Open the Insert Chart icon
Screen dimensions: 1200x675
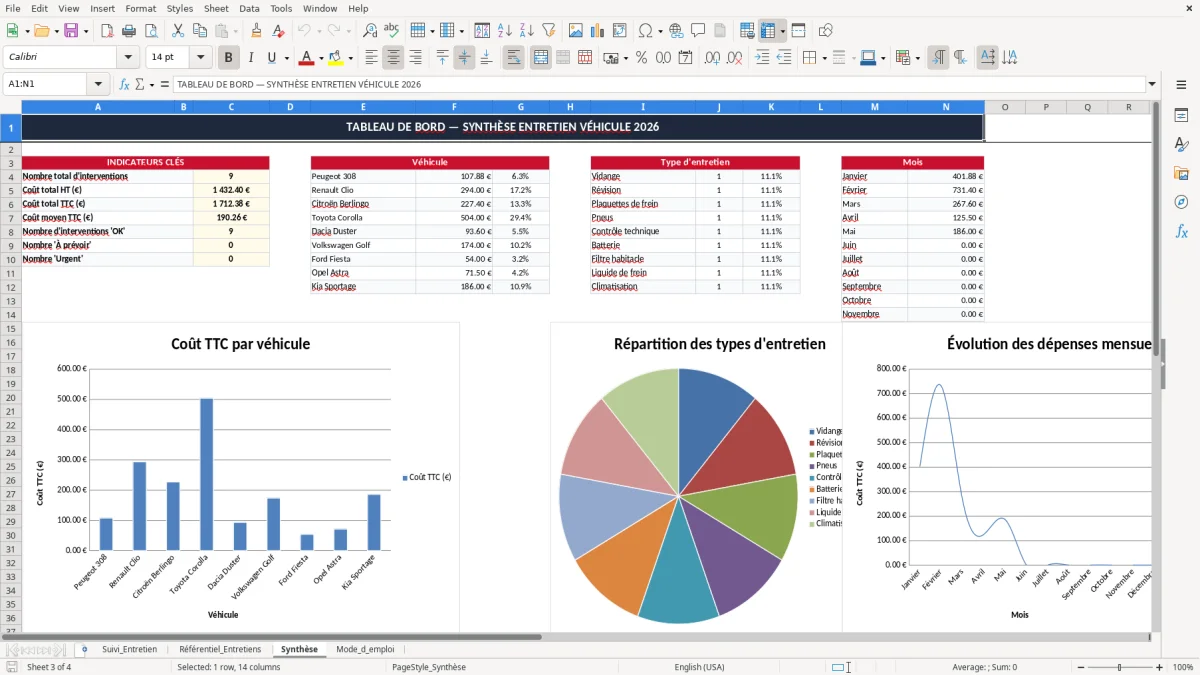[598, 31]
